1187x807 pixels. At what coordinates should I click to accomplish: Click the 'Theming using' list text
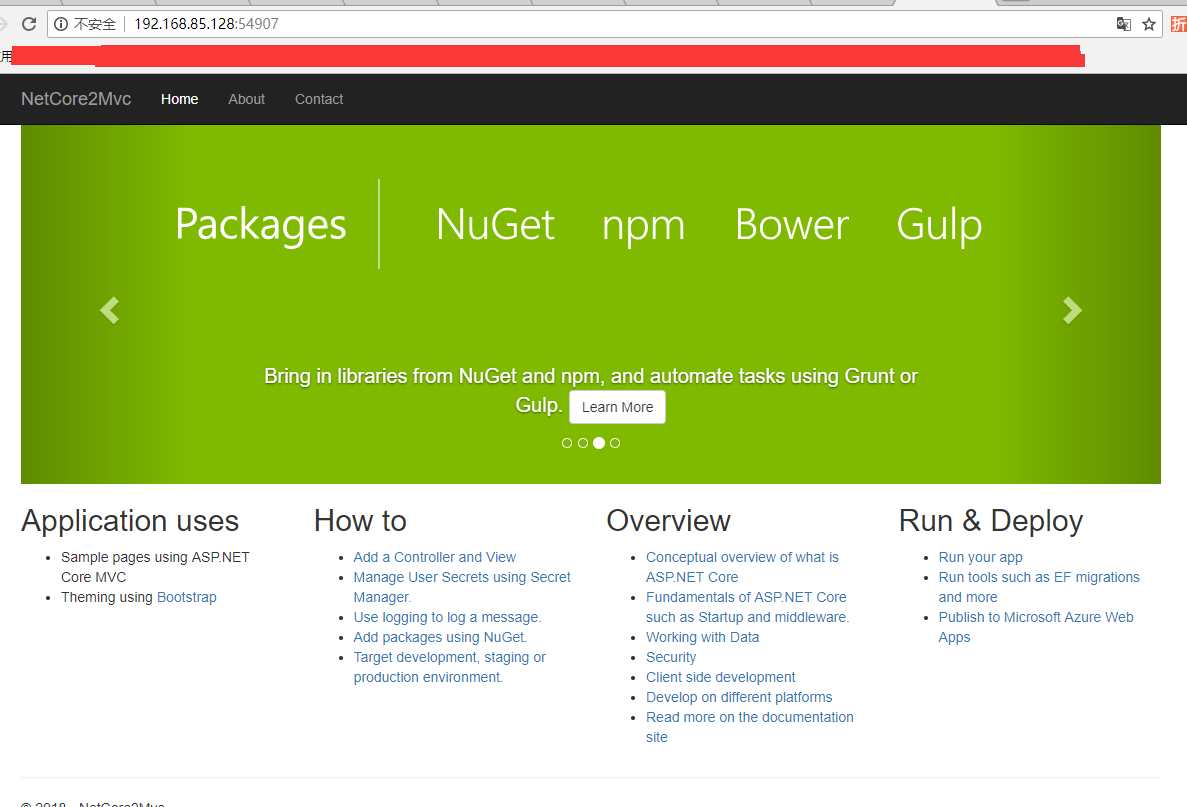tap(107, 597)
